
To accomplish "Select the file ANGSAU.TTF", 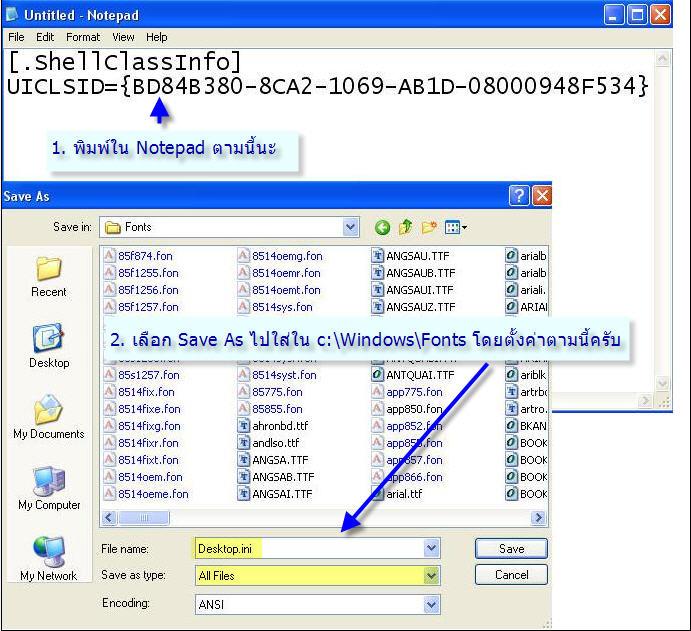I will pos(411,256).
